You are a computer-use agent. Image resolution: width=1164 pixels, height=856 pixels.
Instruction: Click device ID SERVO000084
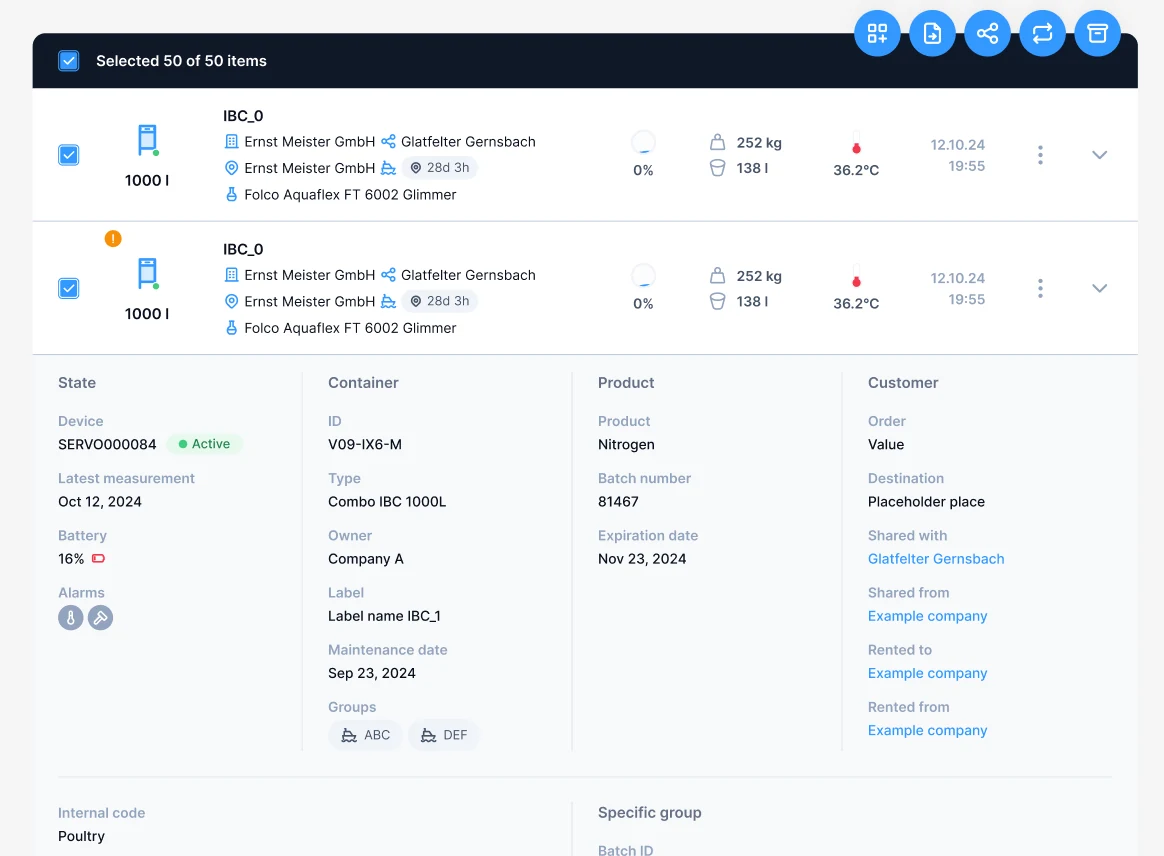pos(107,445)
